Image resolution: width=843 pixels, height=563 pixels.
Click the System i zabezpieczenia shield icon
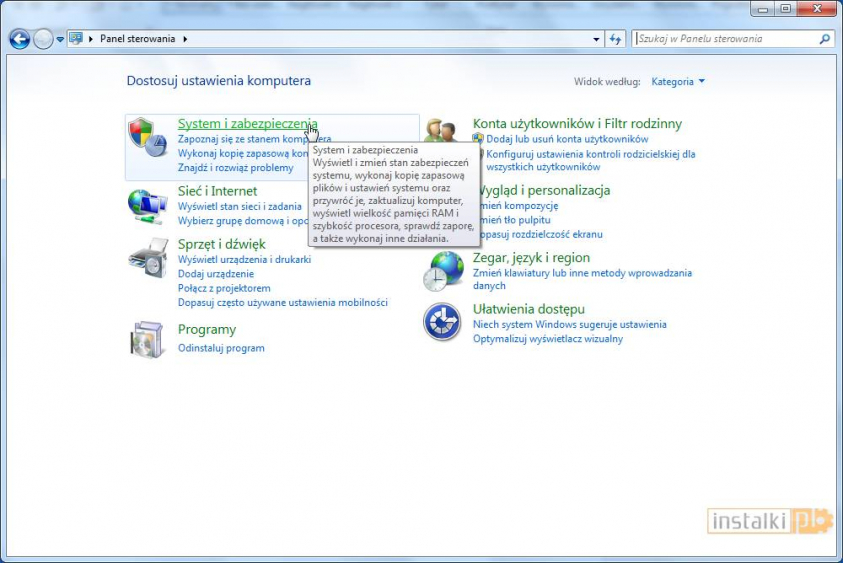pos(148,137)
